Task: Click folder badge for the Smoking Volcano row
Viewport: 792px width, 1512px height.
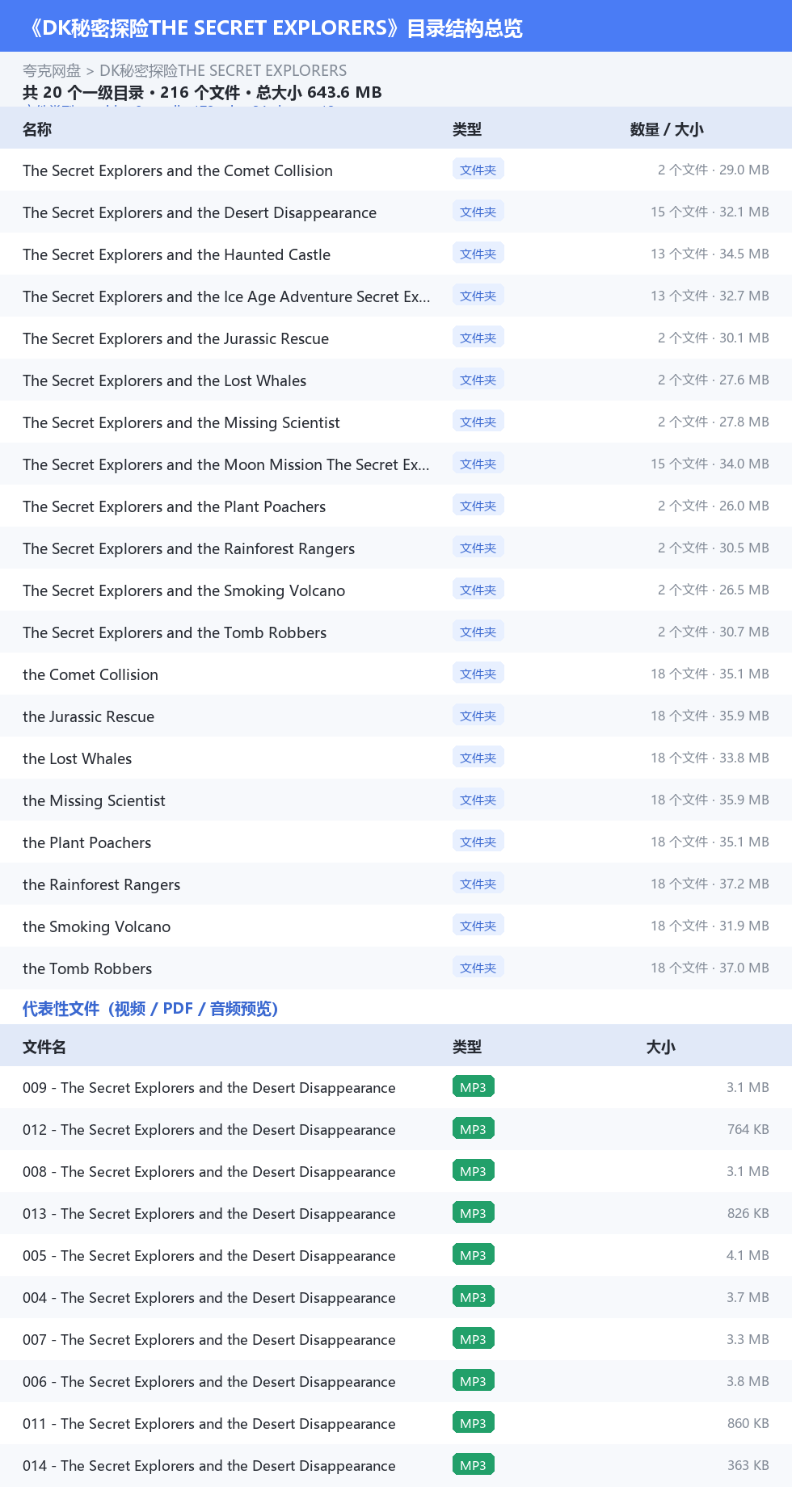Action: [478, 926]
